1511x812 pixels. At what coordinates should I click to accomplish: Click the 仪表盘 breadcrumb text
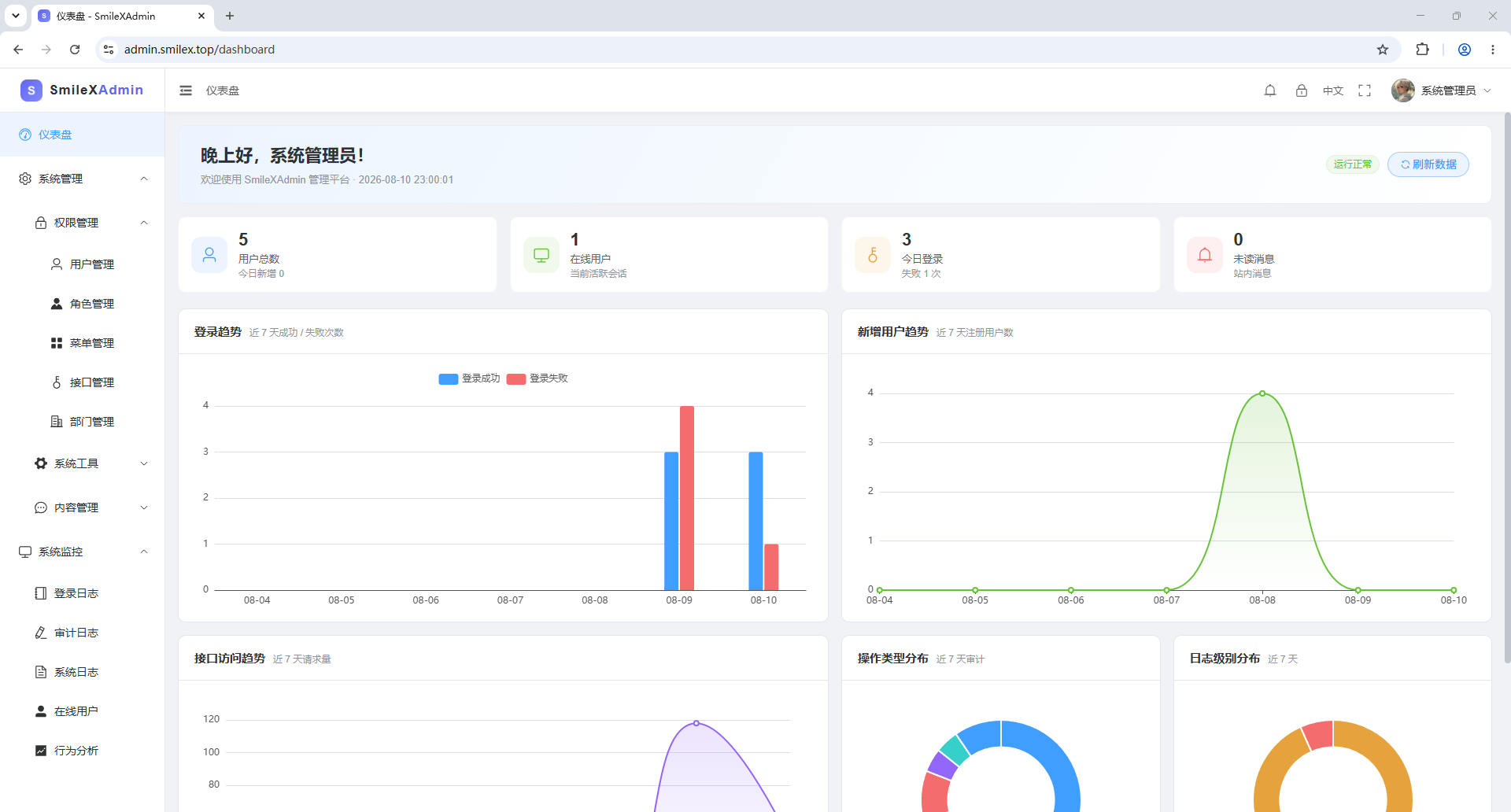pos(223,90)
